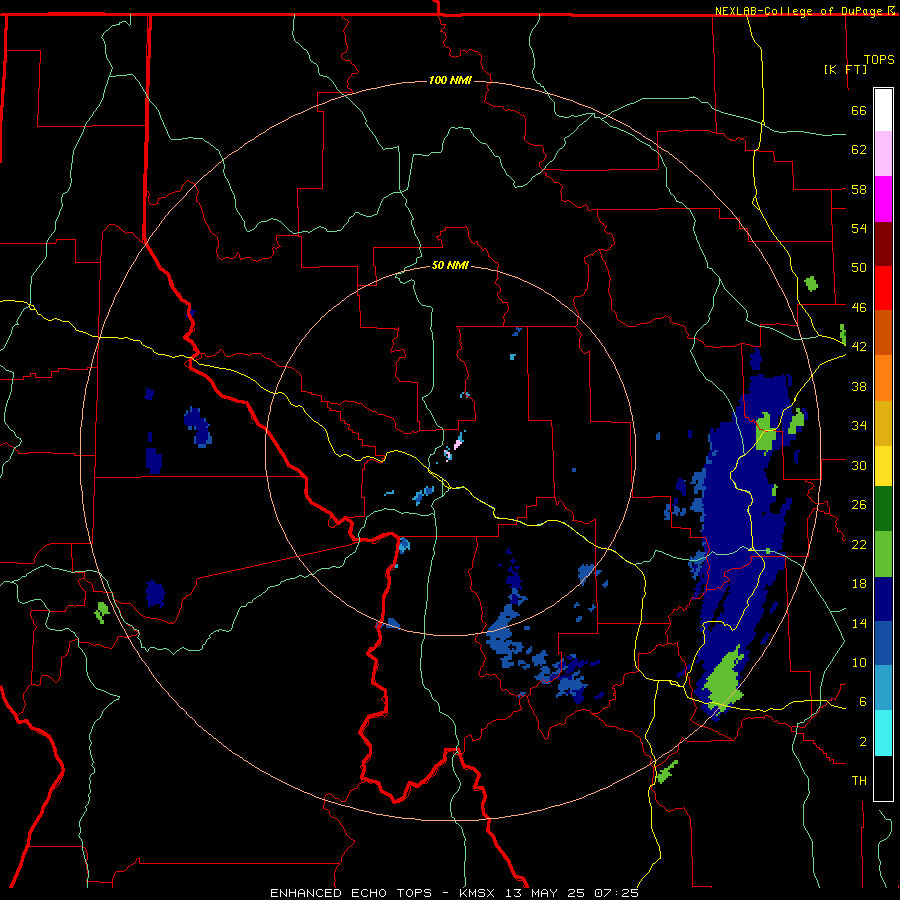900x900 pixels.
Task: Click the legend value 54
Action: pos(859,228)
